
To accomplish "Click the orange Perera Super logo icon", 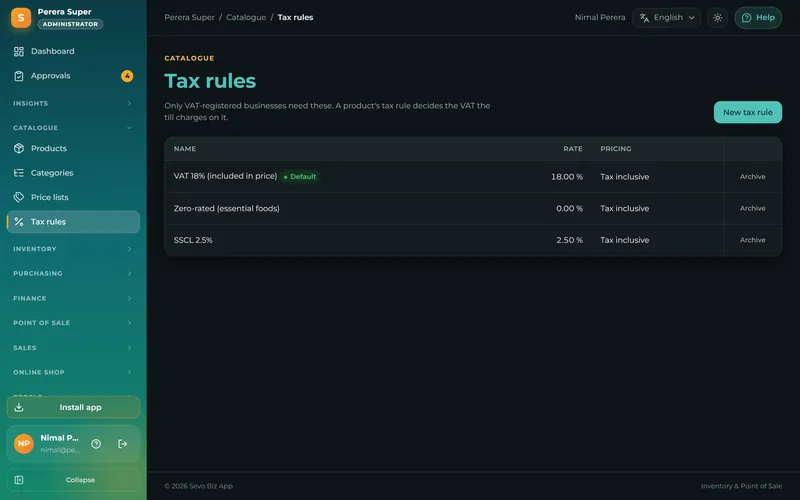I will coord(21,18).
